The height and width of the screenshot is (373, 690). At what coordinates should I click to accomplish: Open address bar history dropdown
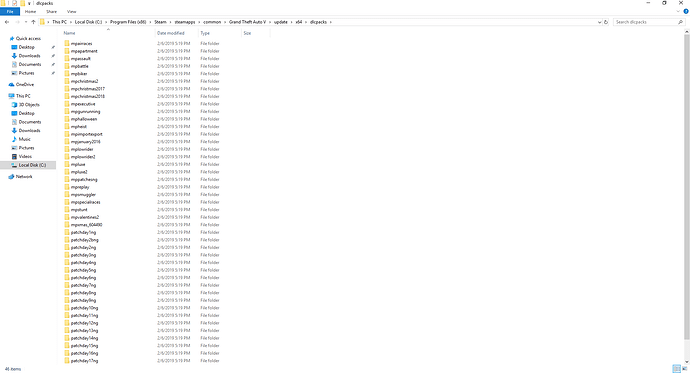coord(599,22)
